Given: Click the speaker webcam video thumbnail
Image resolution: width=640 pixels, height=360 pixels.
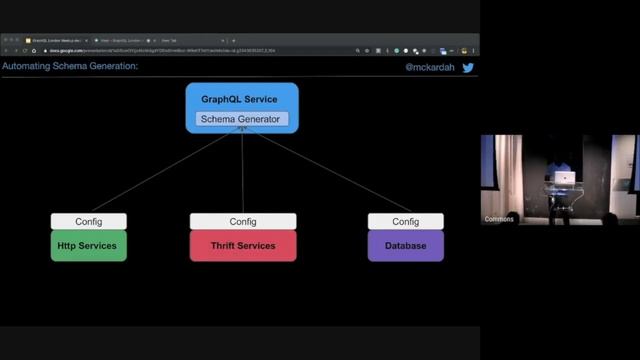Looking at the screenshot, I should coord(560,180).
